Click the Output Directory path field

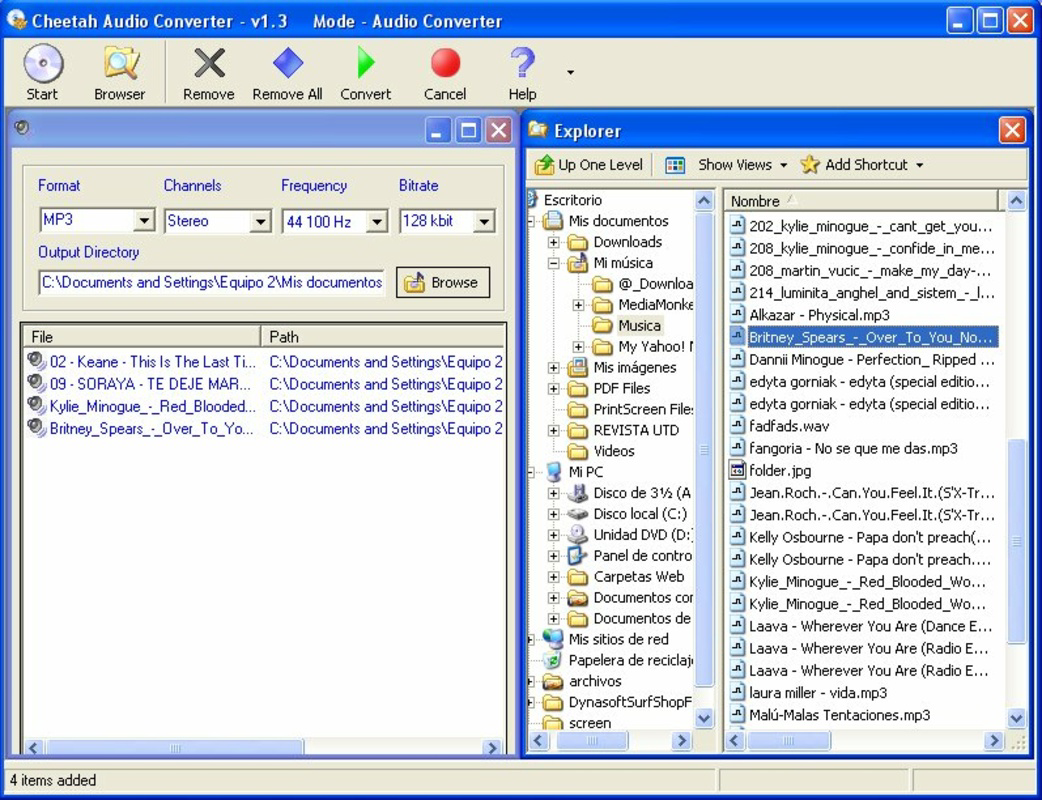point(211,282)
